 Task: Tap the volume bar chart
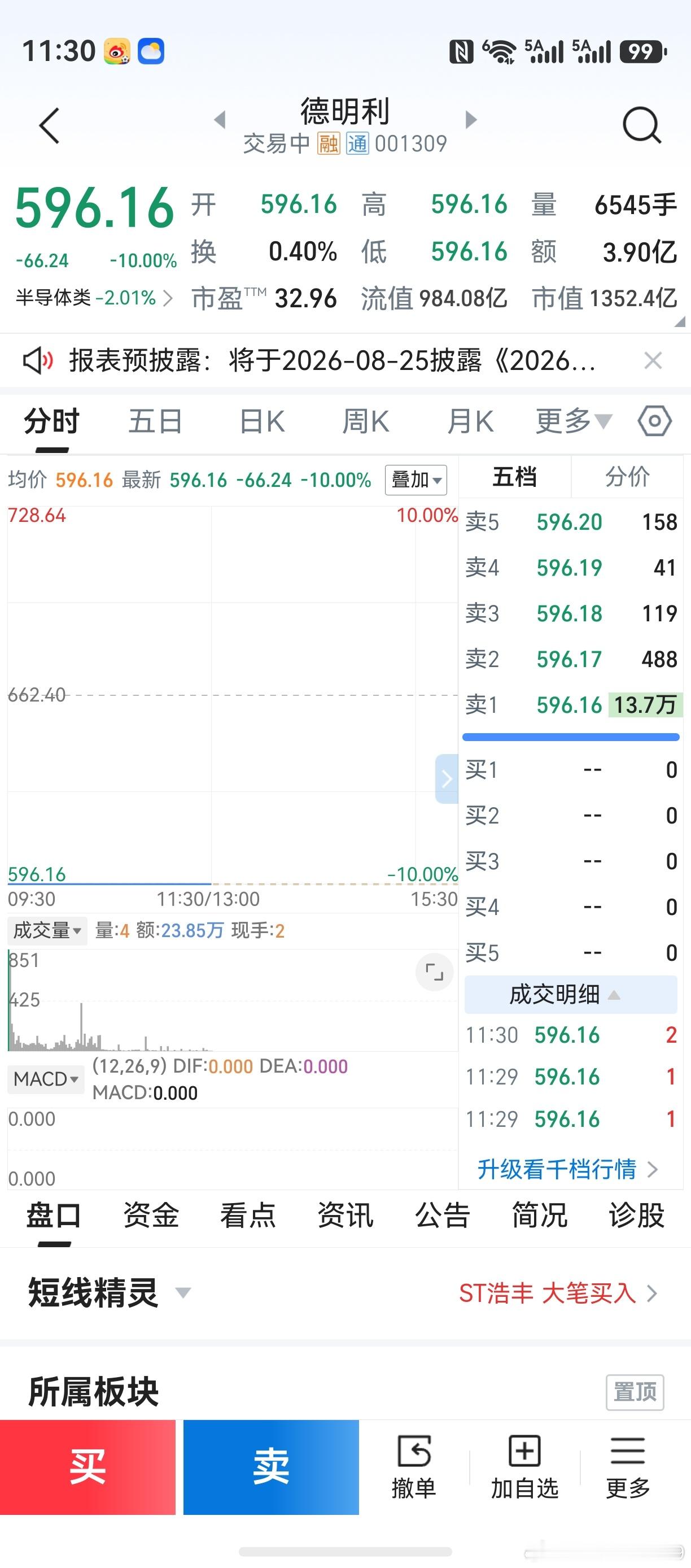tap(233, 999)
